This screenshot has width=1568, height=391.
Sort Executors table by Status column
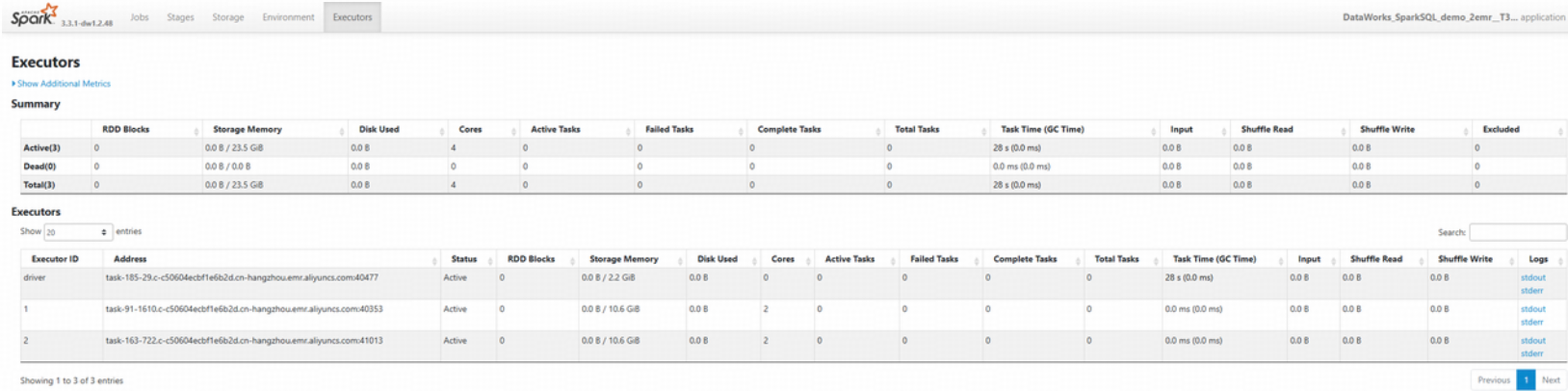(464, 259)
